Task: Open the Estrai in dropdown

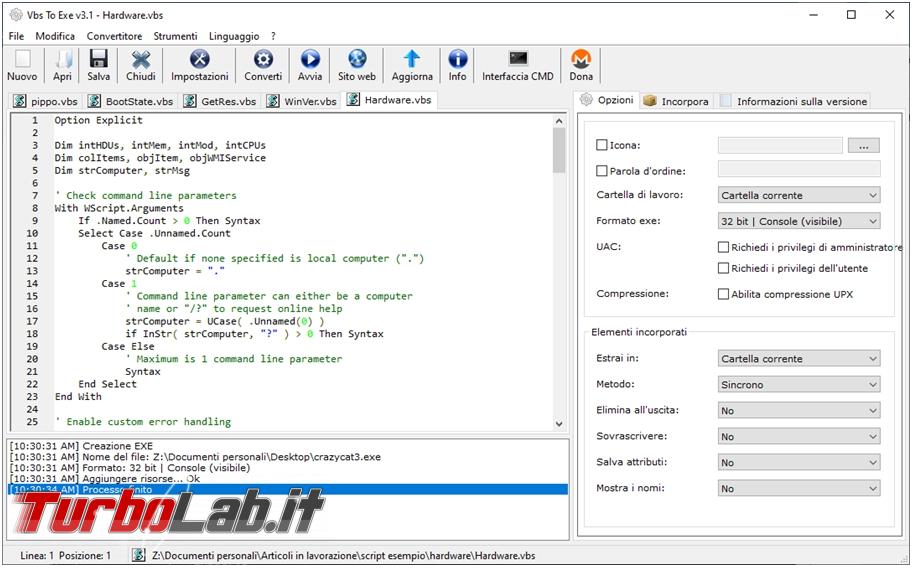Action: click(x=799, y=359)
